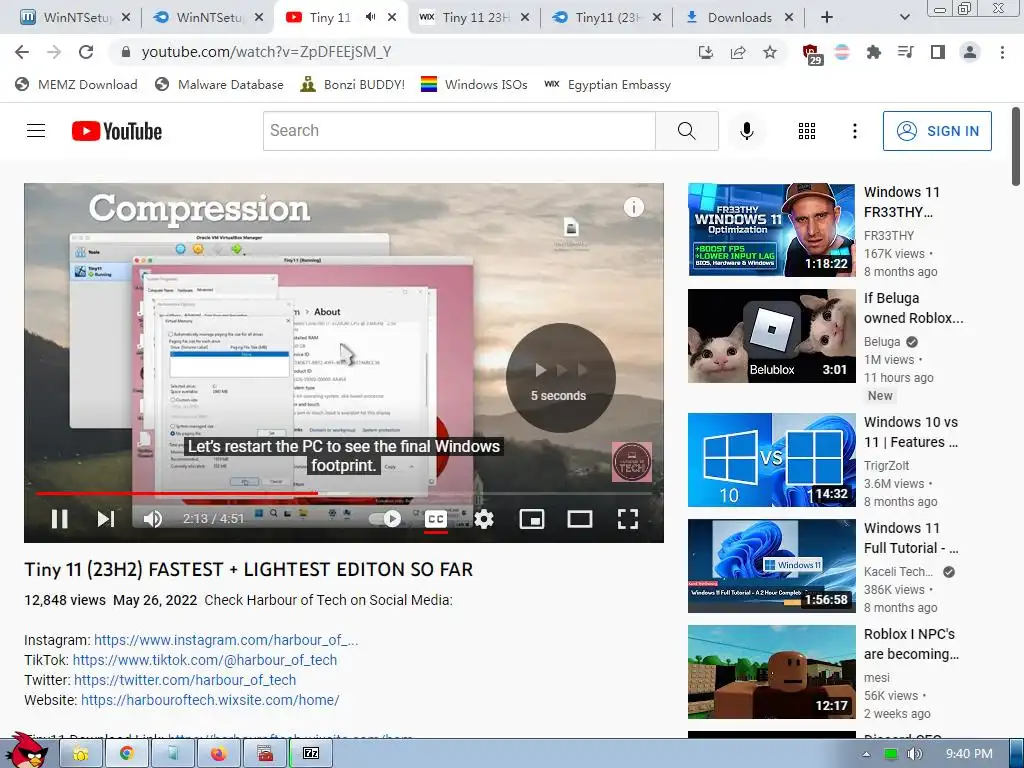Open Chrome's three-dot menu
Image resolution: width=1024 pixels, height=768 pixels.
tap(1002, 52)
